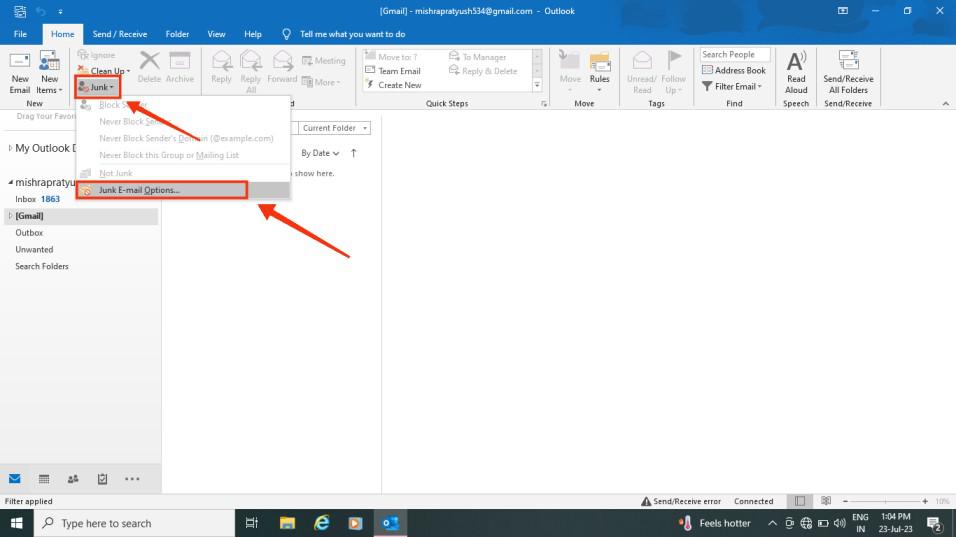Image resolution: width=956 pixels, height=537 pixels.
Task: Switch to the Tasks view icon
Action: pyautogui.click(x=102, y=479)
